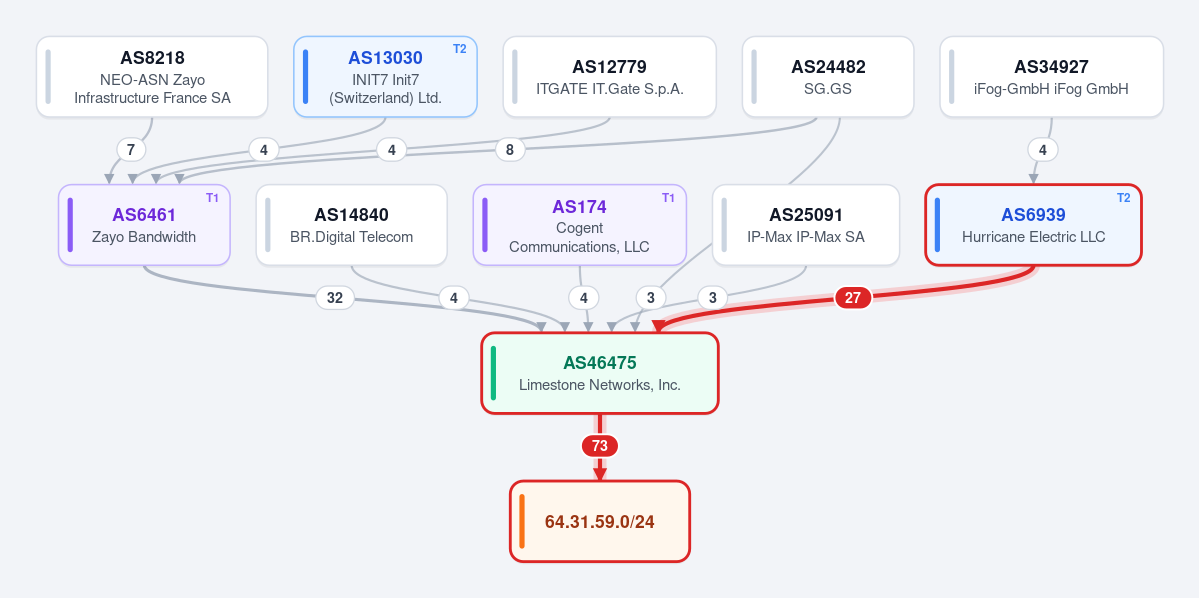The width and height of the screenshot is (1199, 598).
Task: Click the red 73 edge label
Action: pos(600,446)
